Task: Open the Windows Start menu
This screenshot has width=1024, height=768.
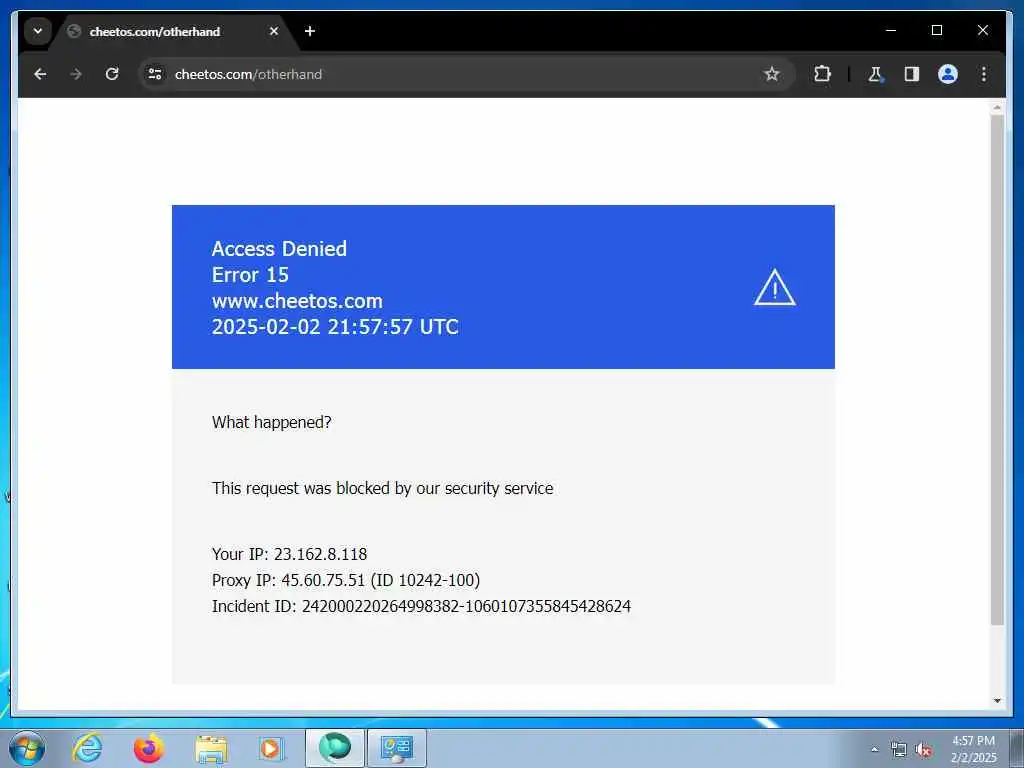Action: [27, 748]
